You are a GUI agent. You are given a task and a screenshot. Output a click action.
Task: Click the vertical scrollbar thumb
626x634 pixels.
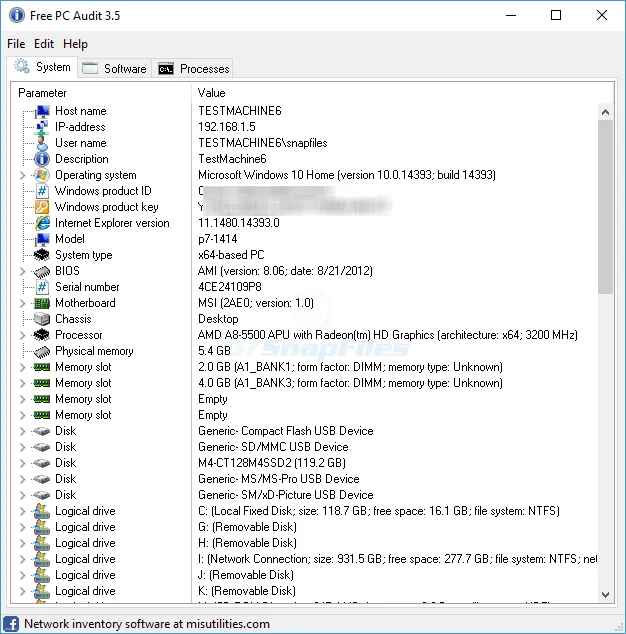tap(605, 207)
